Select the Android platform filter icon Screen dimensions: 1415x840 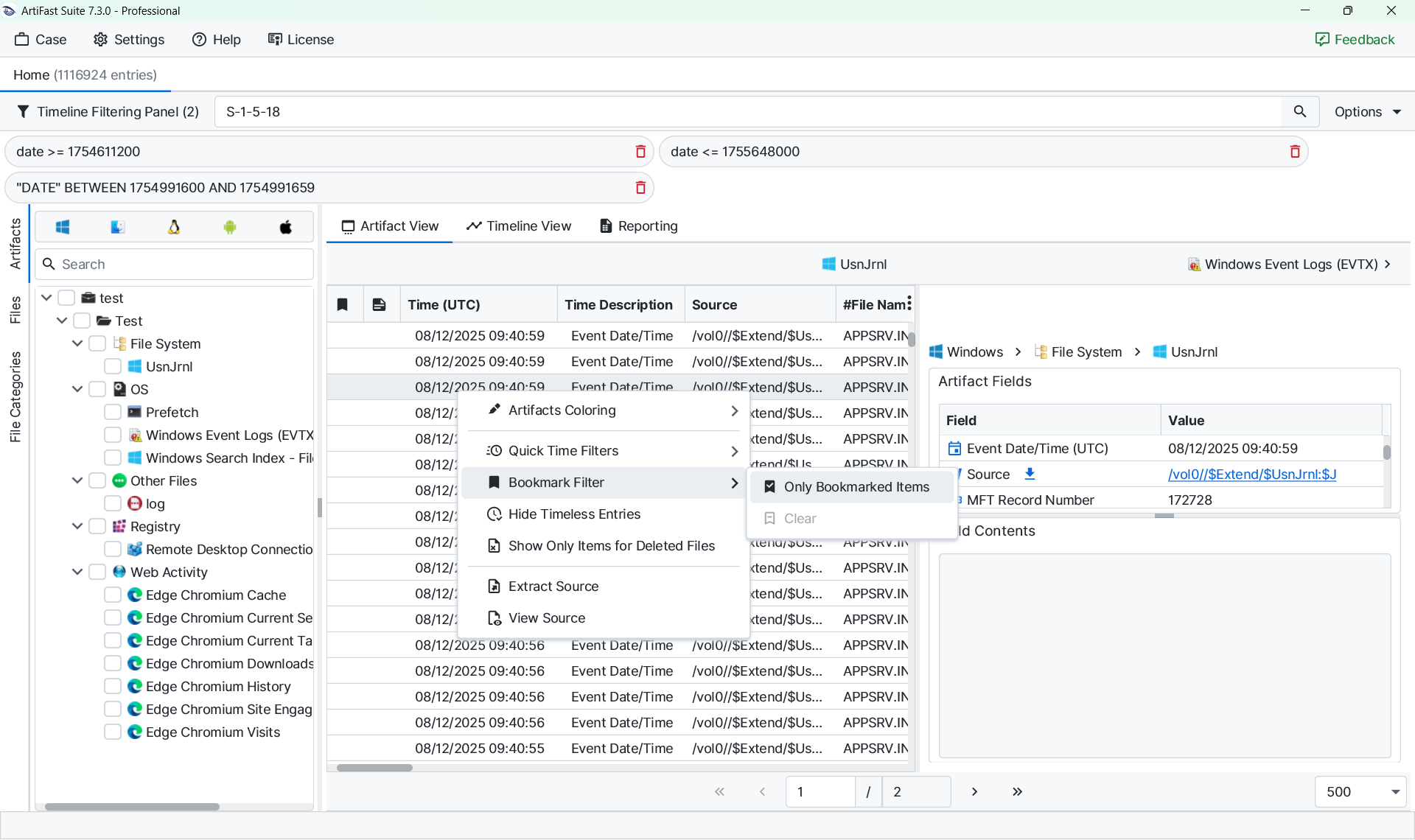tap(230, 227)
